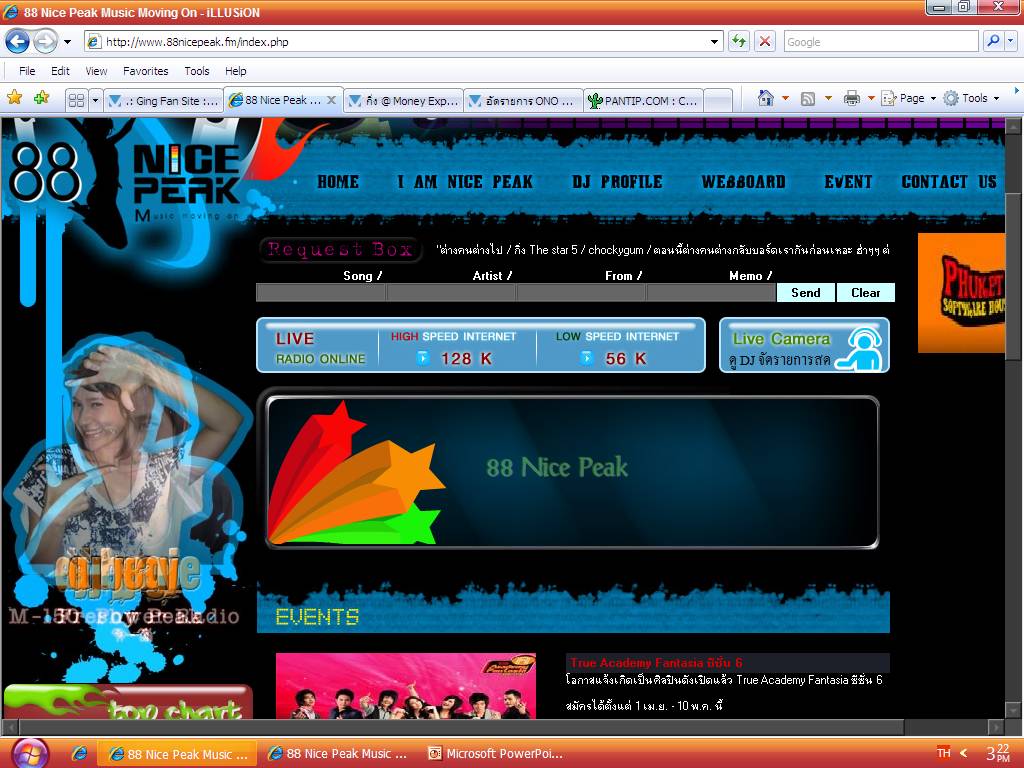Click the vertical scrollbar down arrow

tap(1013, 710)
